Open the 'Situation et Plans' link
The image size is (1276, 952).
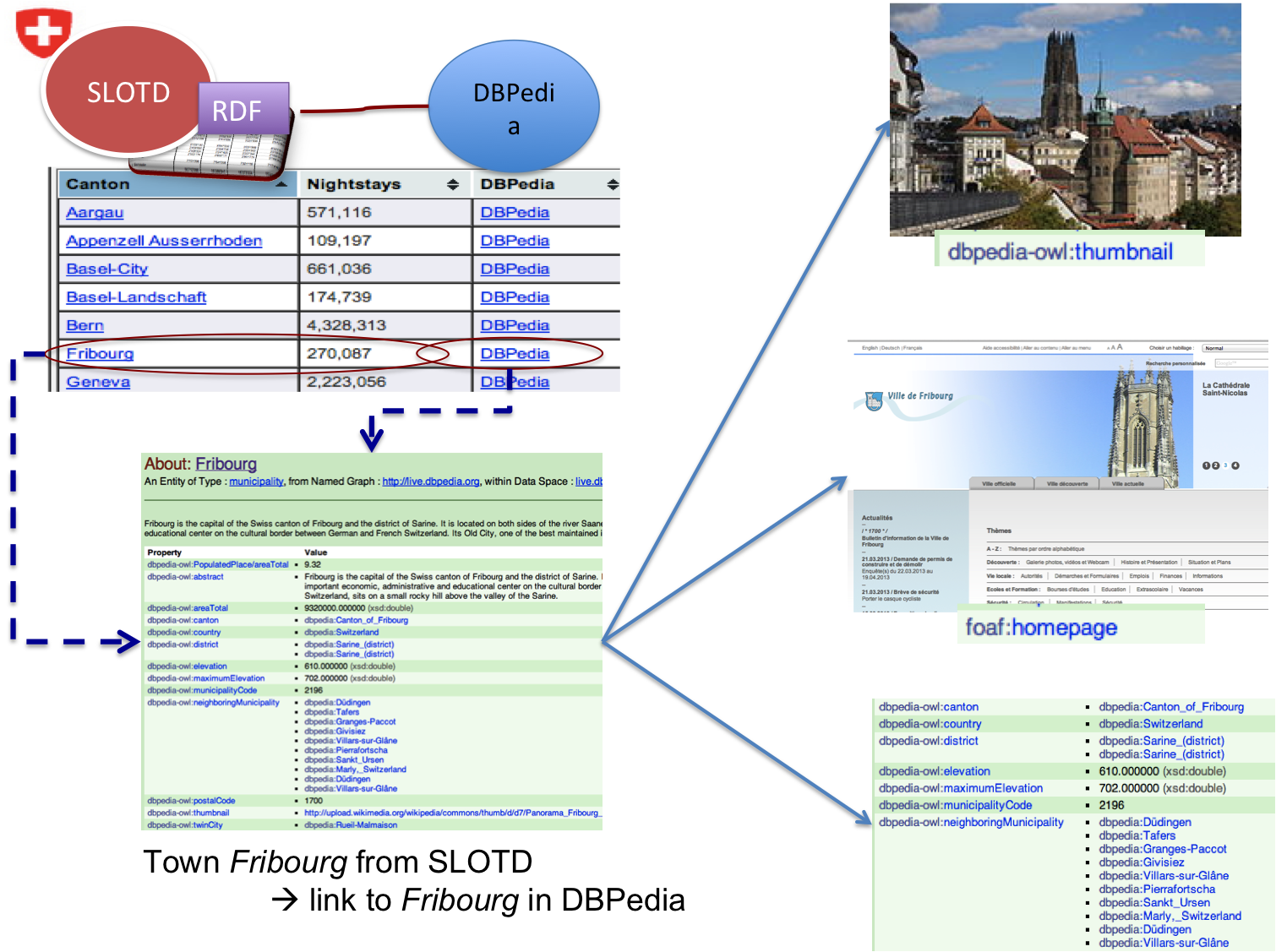[x=1209, y=563]
